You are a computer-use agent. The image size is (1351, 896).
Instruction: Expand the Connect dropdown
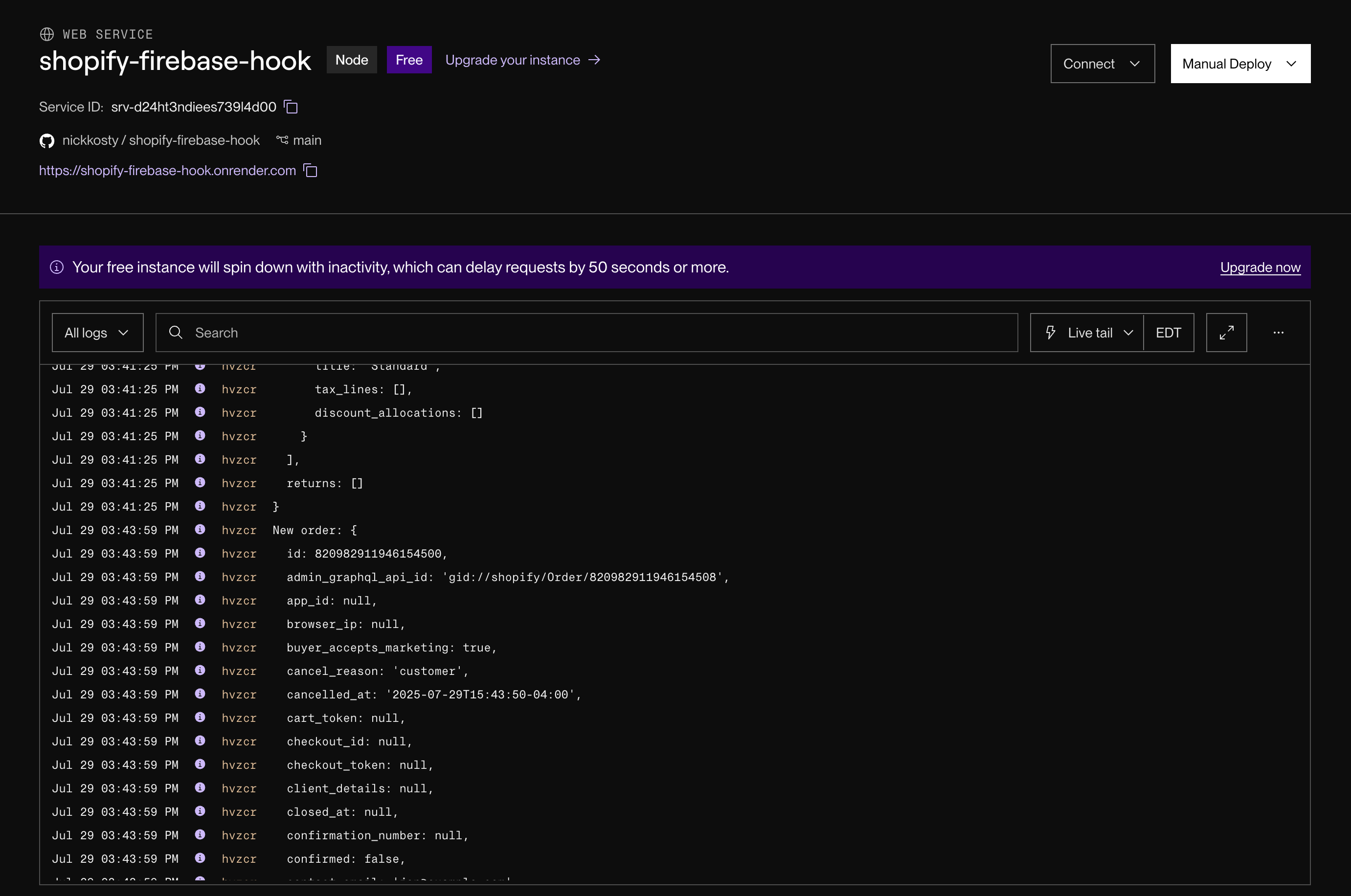pos(1103,64)
